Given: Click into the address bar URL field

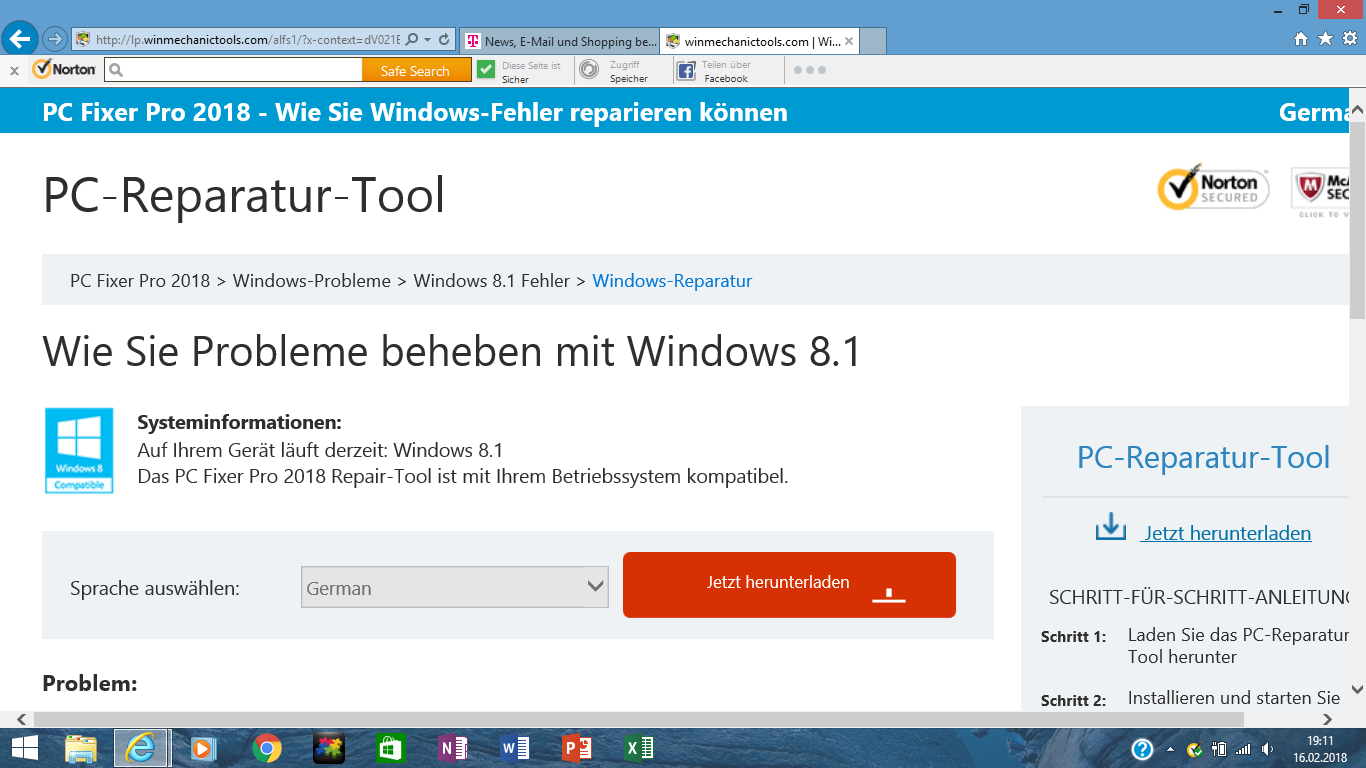Looking at the screenshot, I should click(x=247, y=40).
